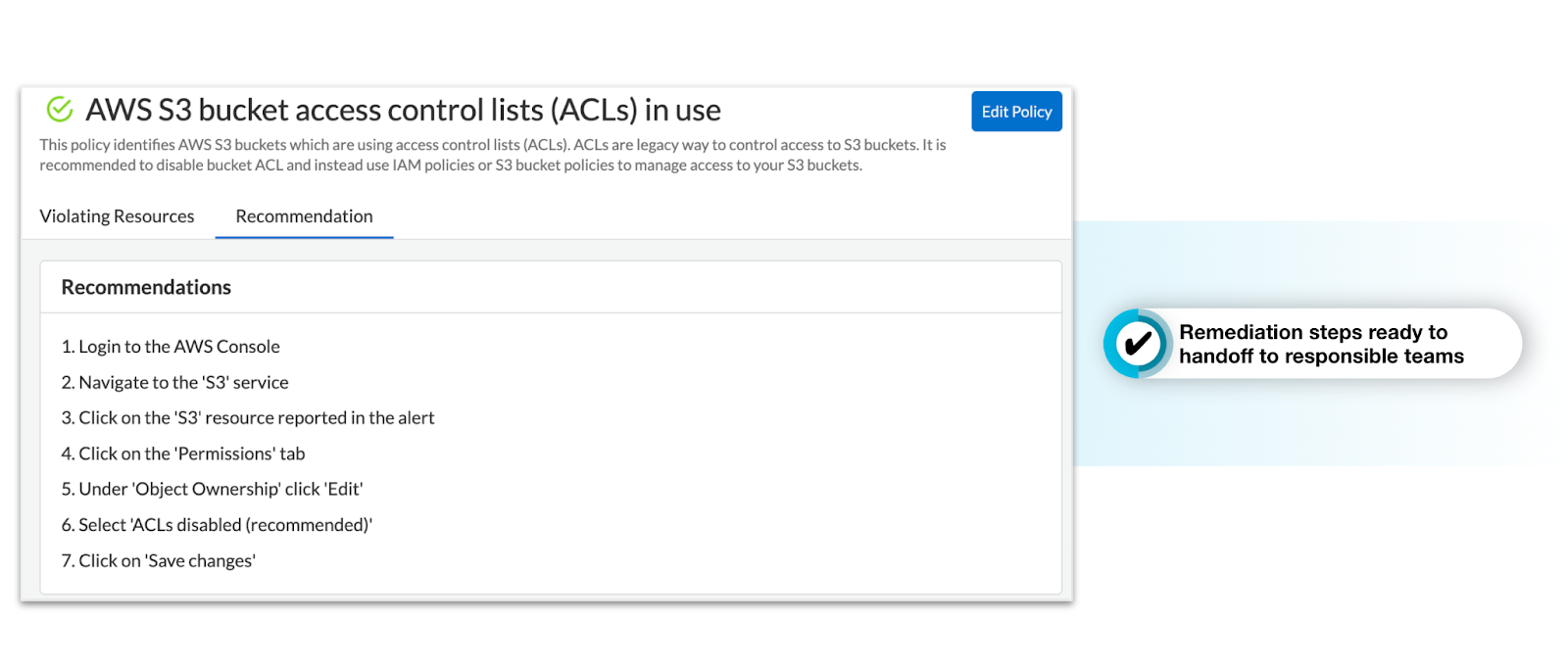The image size is (1568, 667).
Task: Select the Recommendation tab
Action: 304,216
